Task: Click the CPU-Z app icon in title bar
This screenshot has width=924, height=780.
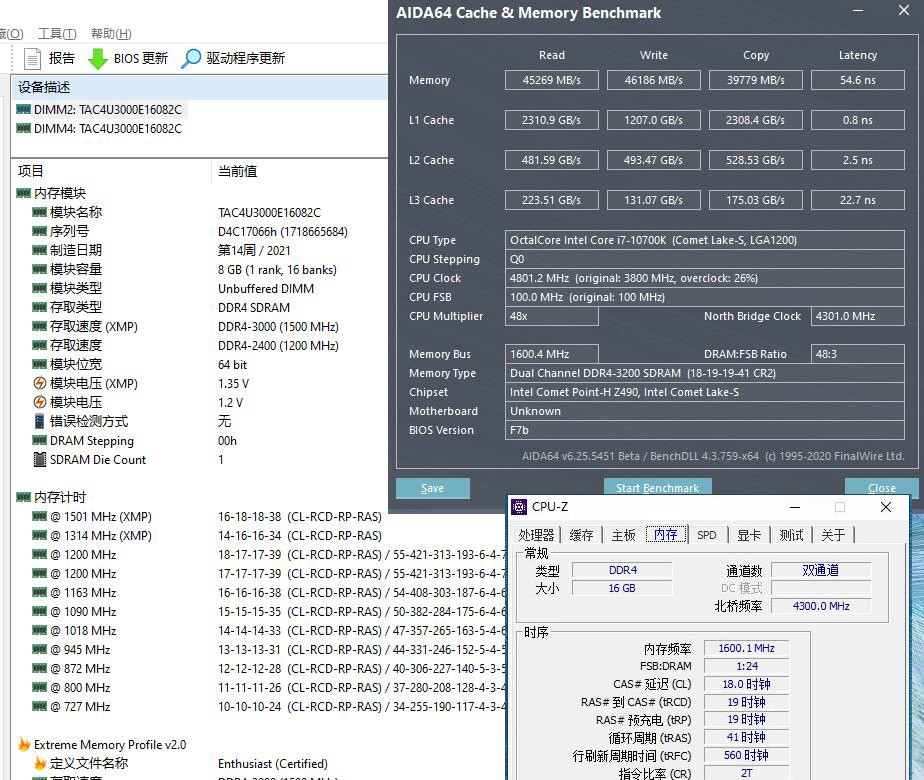Action: (520, 507)
